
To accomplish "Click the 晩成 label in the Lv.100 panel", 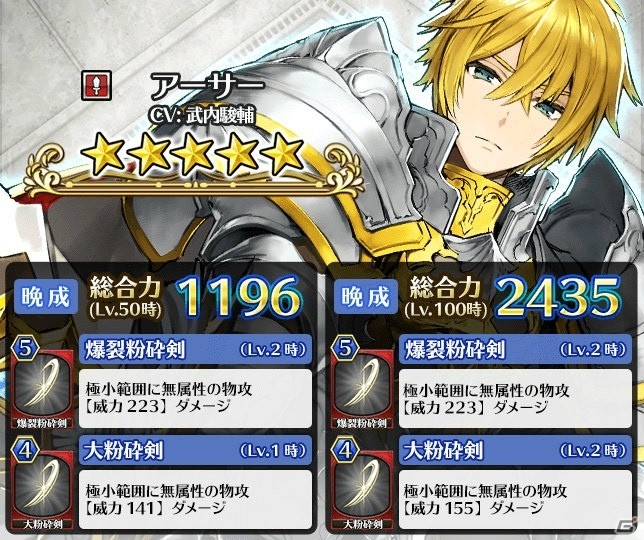I will (366, 296).
